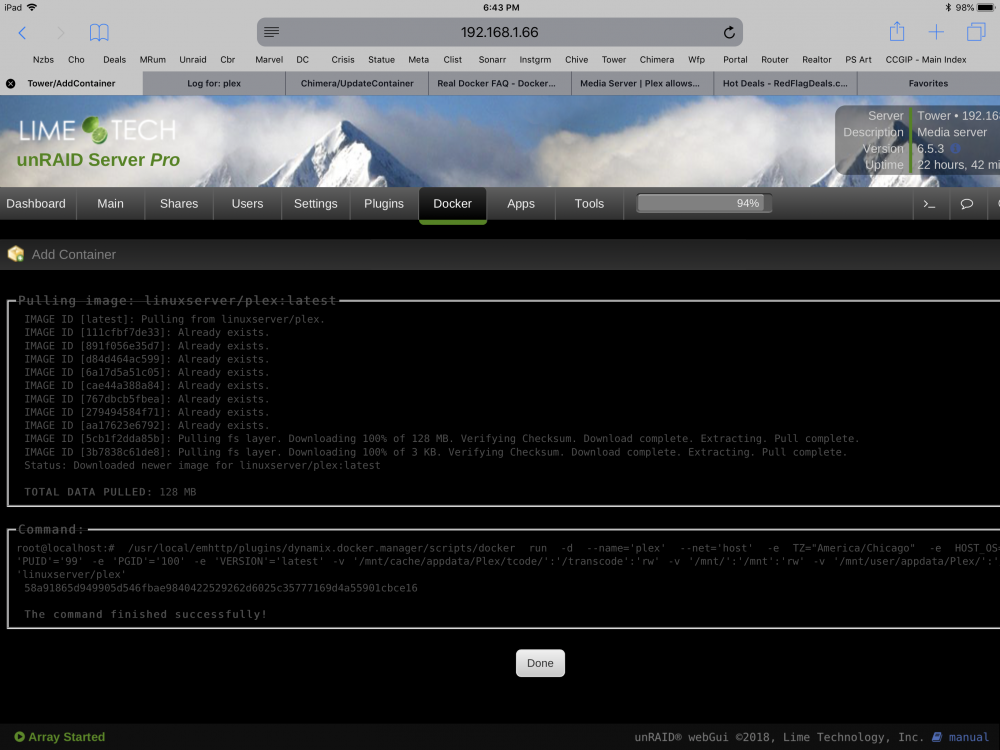Click the Lime Tech logo
The image size is (1000, 750).
pos(98,131)
